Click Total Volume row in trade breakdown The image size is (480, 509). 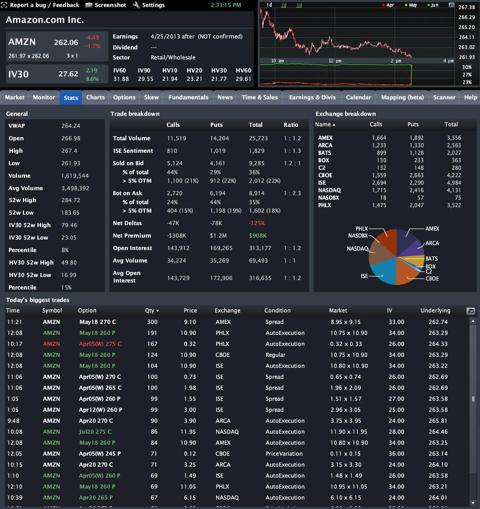point(208,138)
